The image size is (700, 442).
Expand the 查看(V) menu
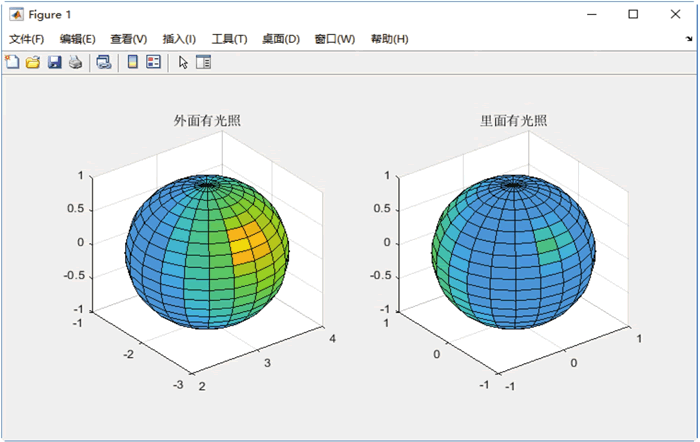coord(129,39)
